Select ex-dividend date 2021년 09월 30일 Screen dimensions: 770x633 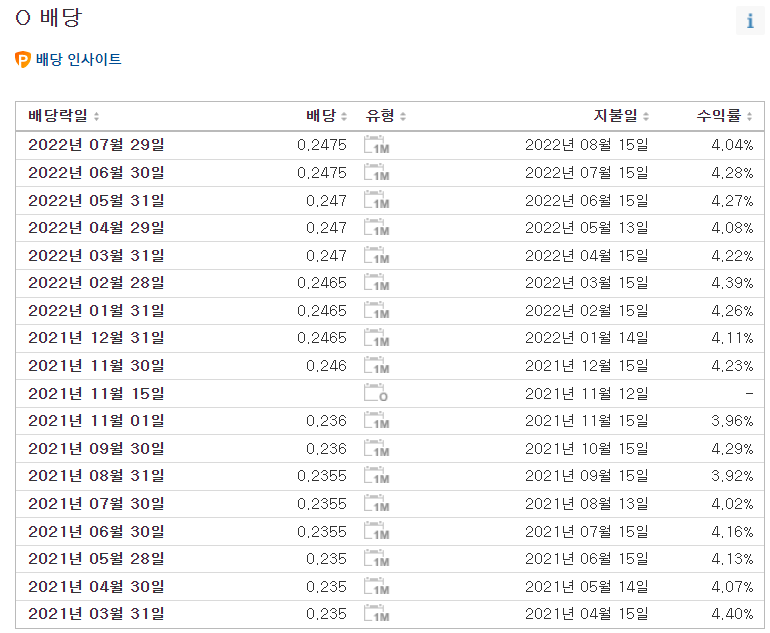click(x=96, y=449)
